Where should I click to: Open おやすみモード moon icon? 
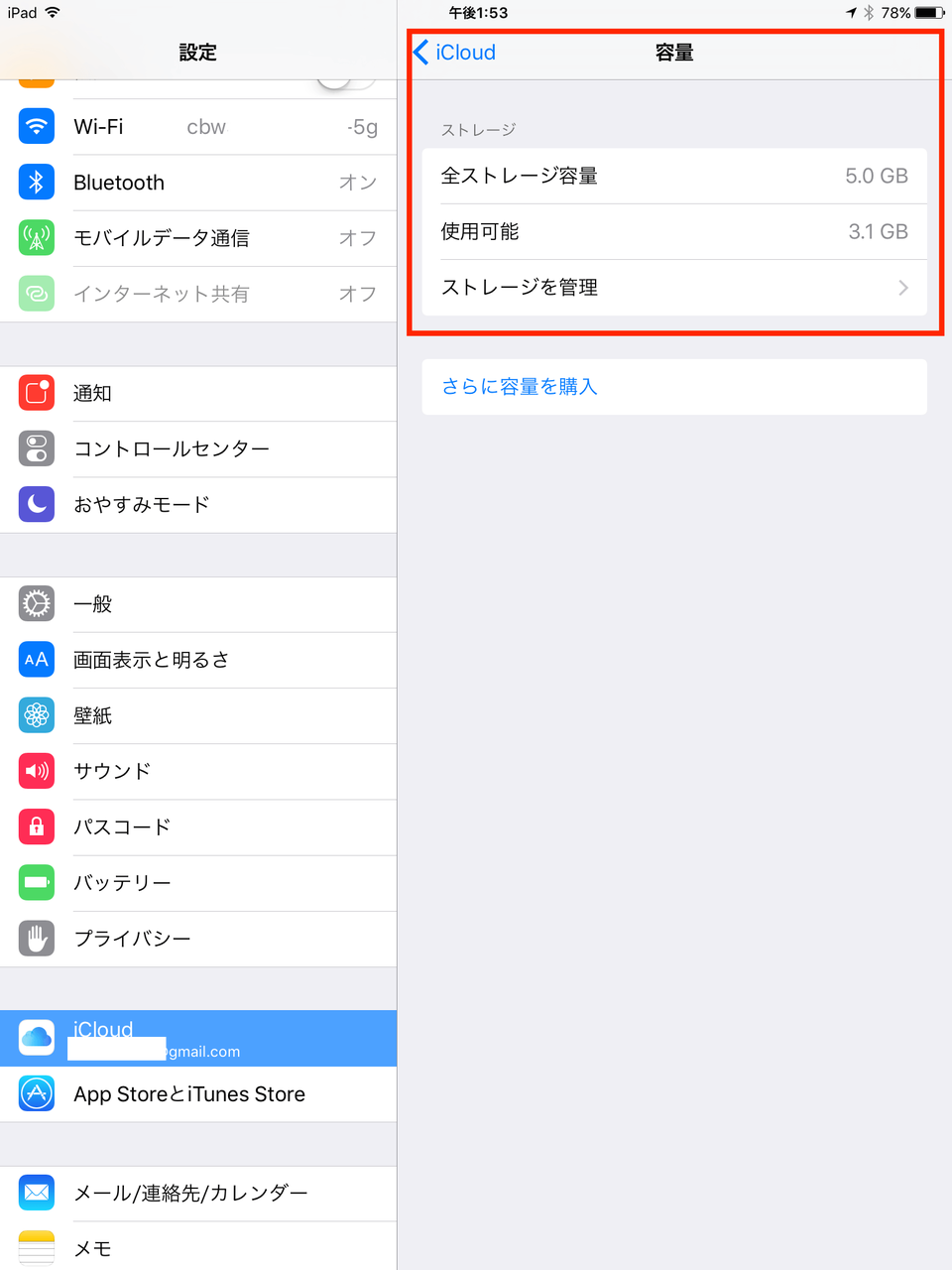tap(37, 504)
